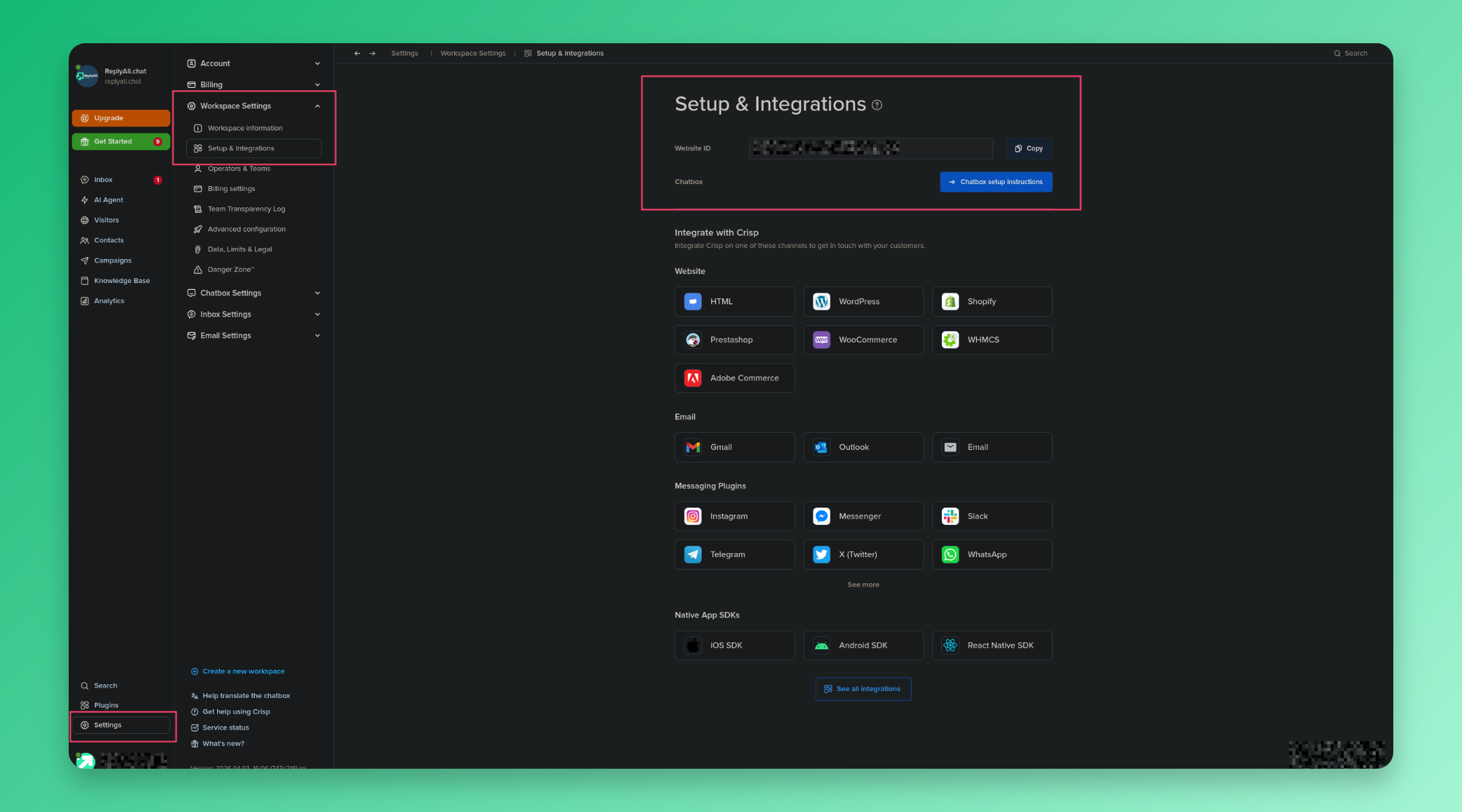Screen dimensions: 1462x812
Task: Copy the Website ID
Action: [1028, 148]
